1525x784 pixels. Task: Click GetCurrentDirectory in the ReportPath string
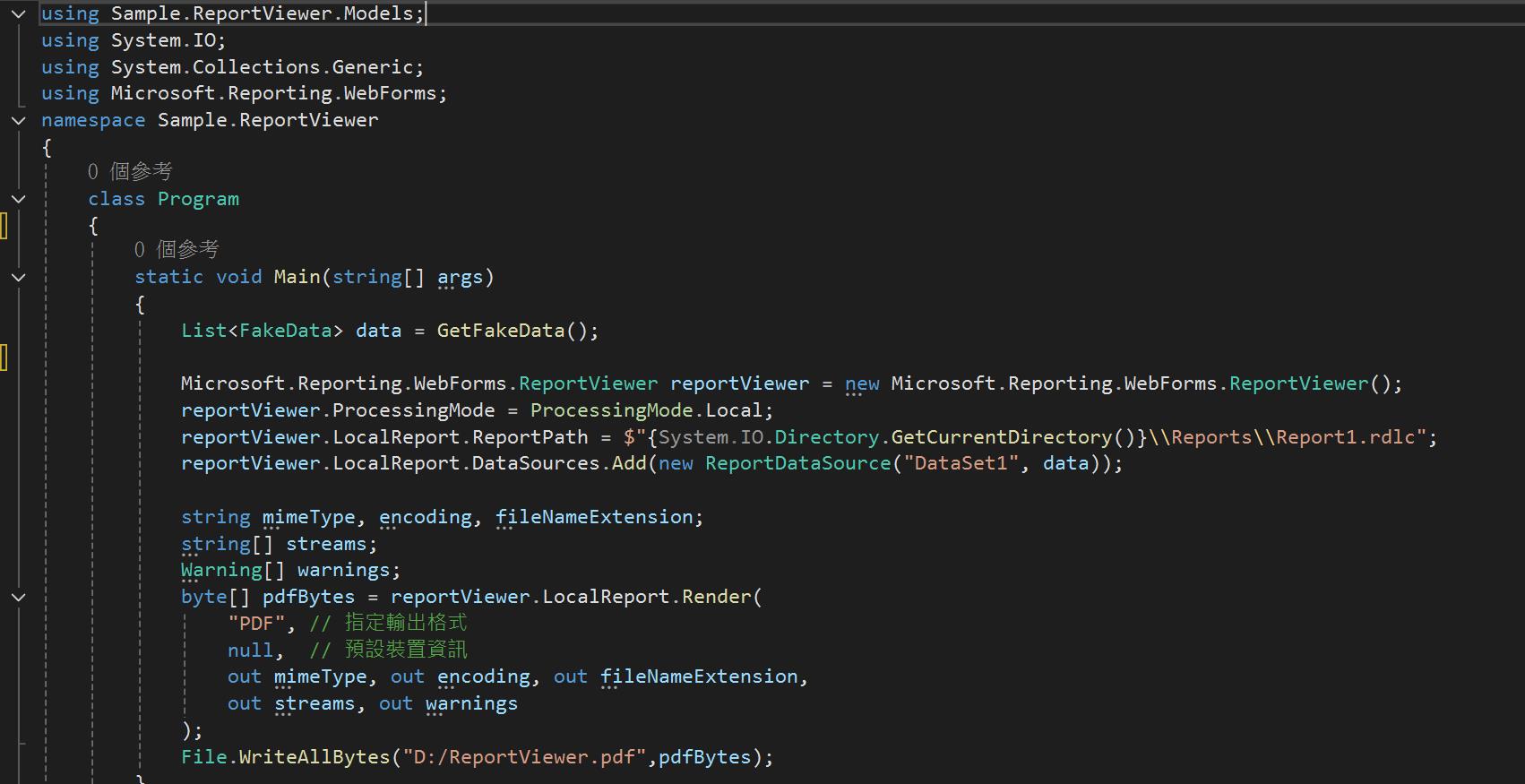[x=1002, y=437]
